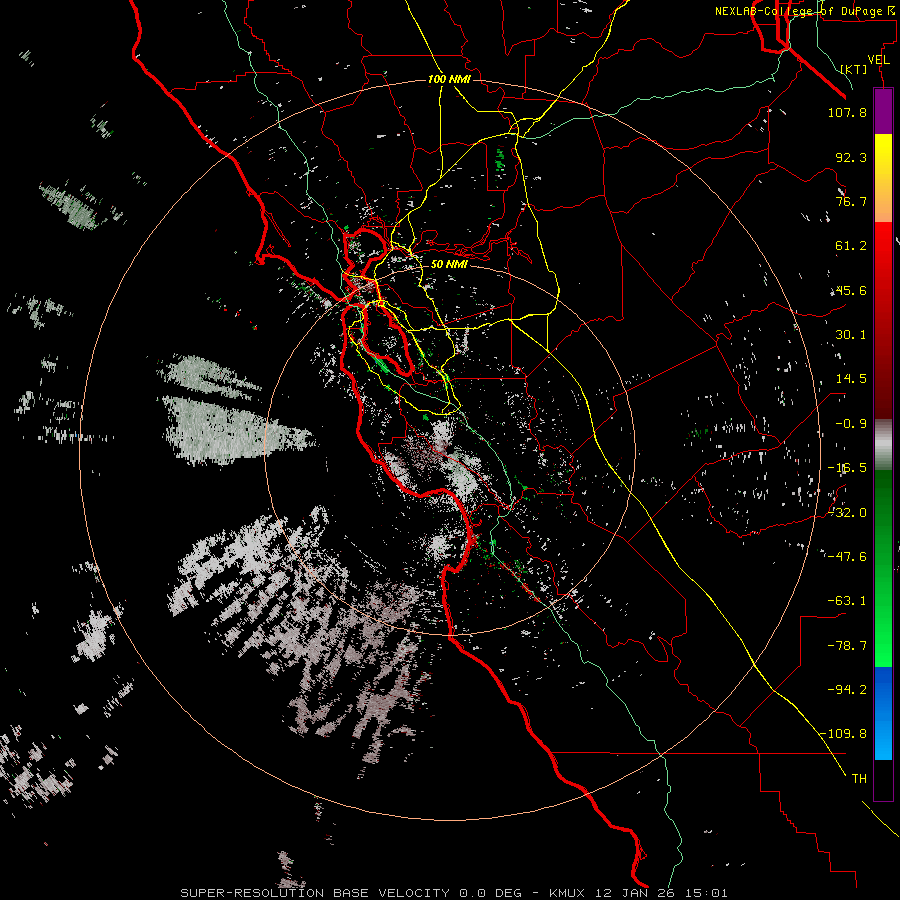This screenshot has height=900, width=900.
Task: Select the -47.6 velocity scale value
Action: tap(847, 557)
